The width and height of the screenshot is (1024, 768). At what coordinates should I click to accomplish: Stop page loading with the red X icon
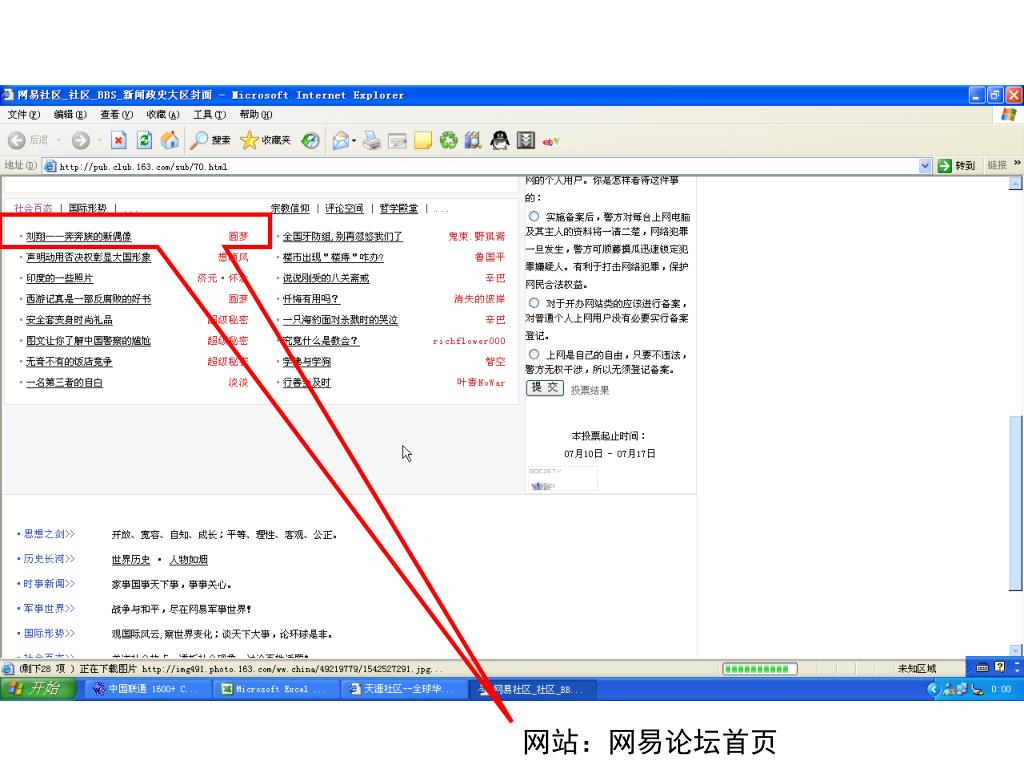118,140
